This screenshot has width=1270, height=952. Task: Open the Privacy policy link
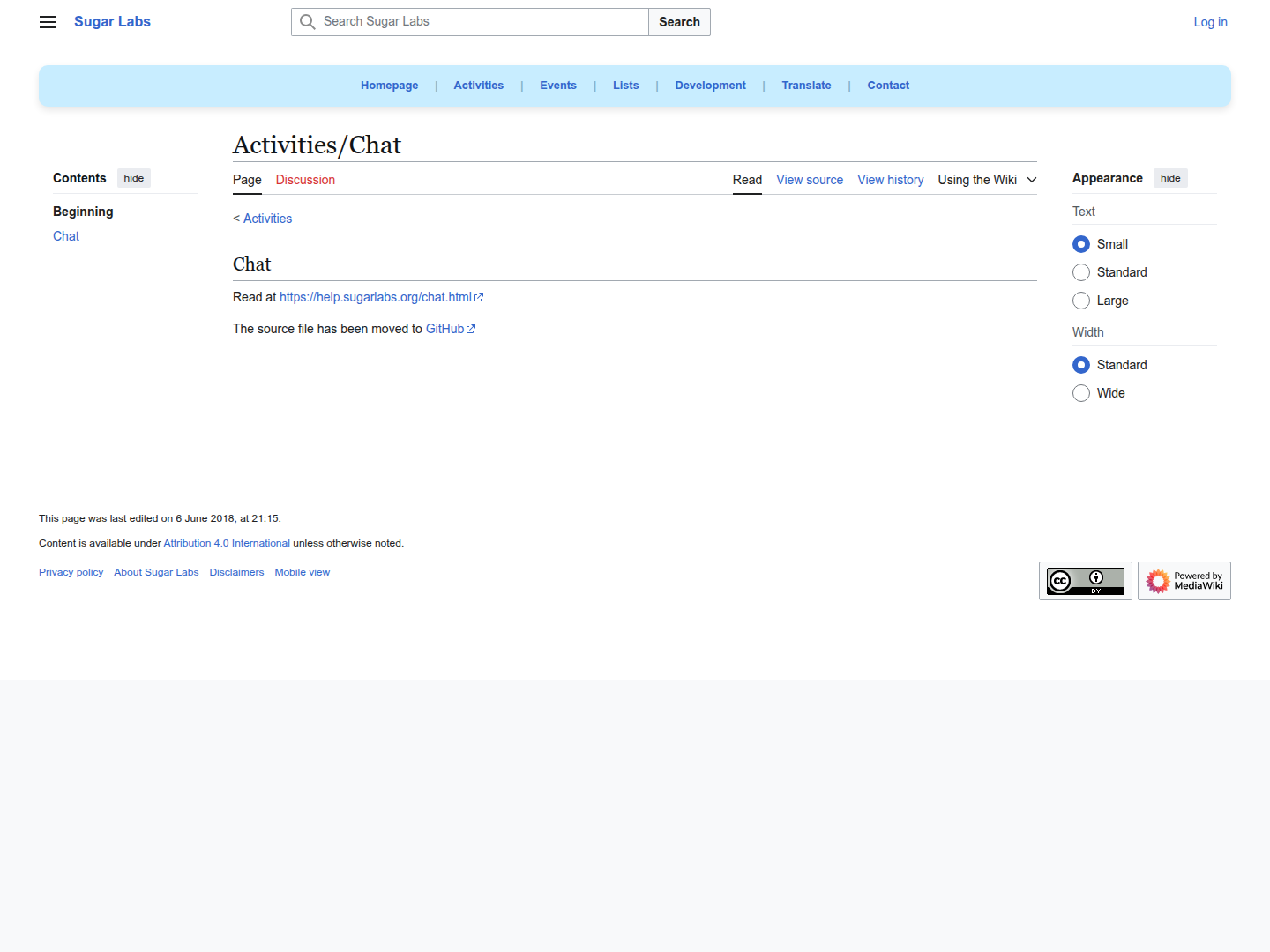[71, 572]
